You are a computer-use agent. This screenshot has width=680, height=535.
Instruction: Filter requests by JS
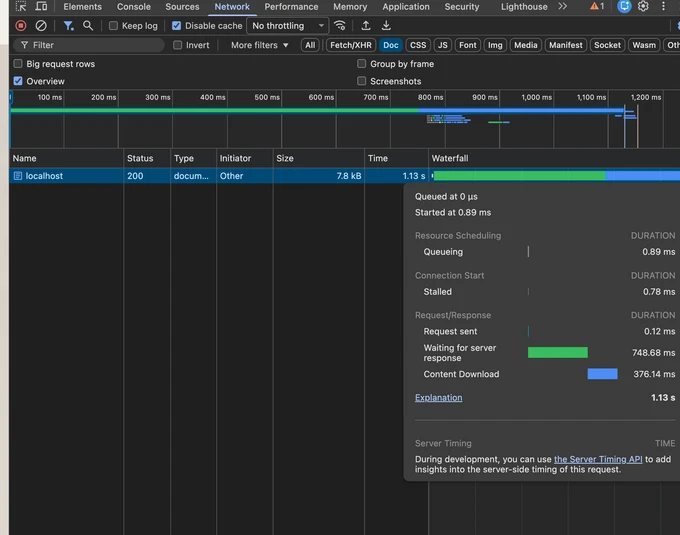(442, 45)
